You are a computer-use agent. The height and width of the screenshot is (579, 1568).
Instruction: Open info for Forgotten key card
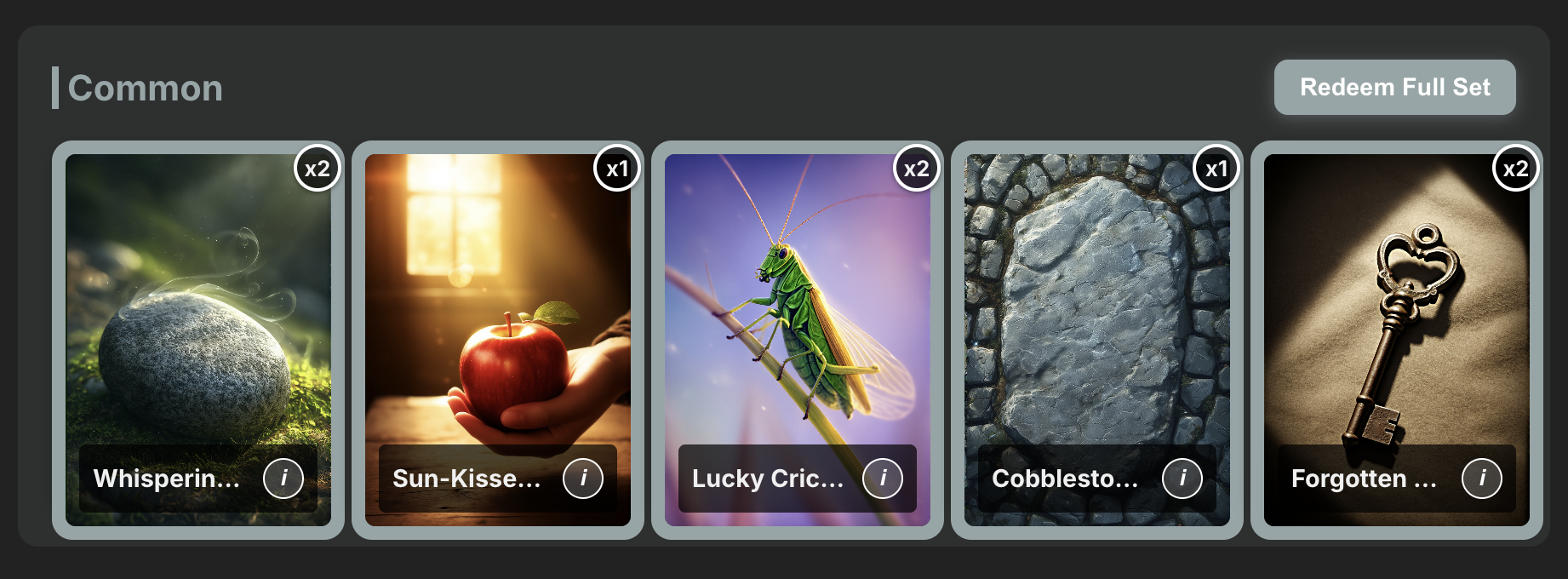click(1482, 479)
